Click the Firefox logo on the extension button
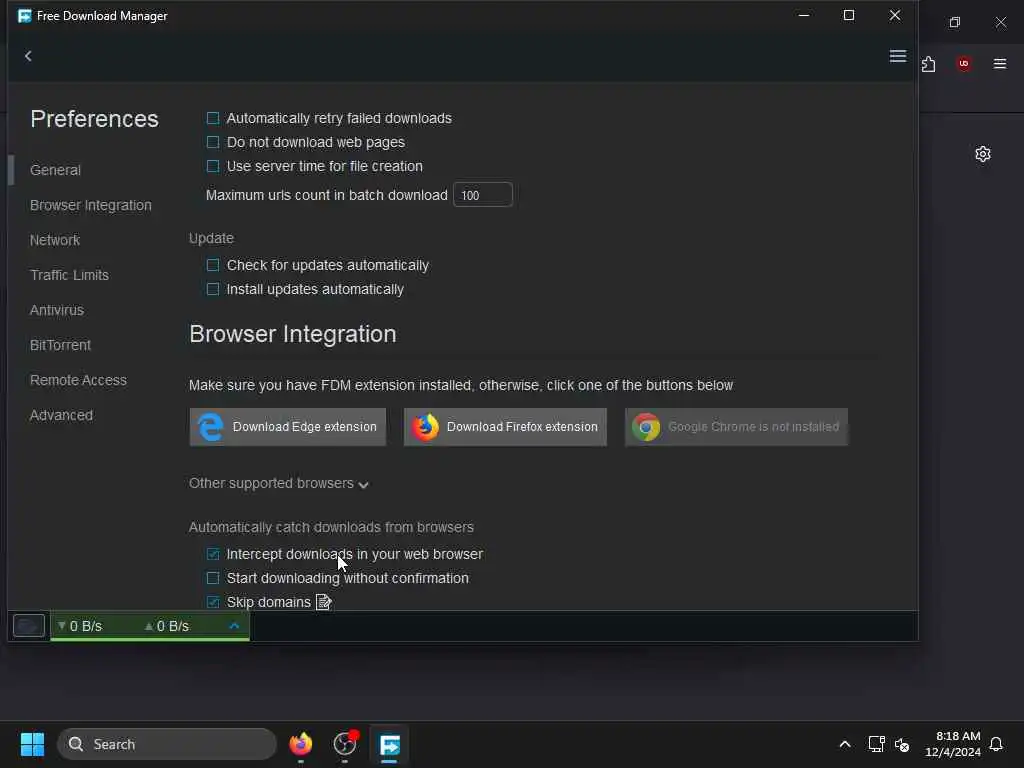 point(425,427)
